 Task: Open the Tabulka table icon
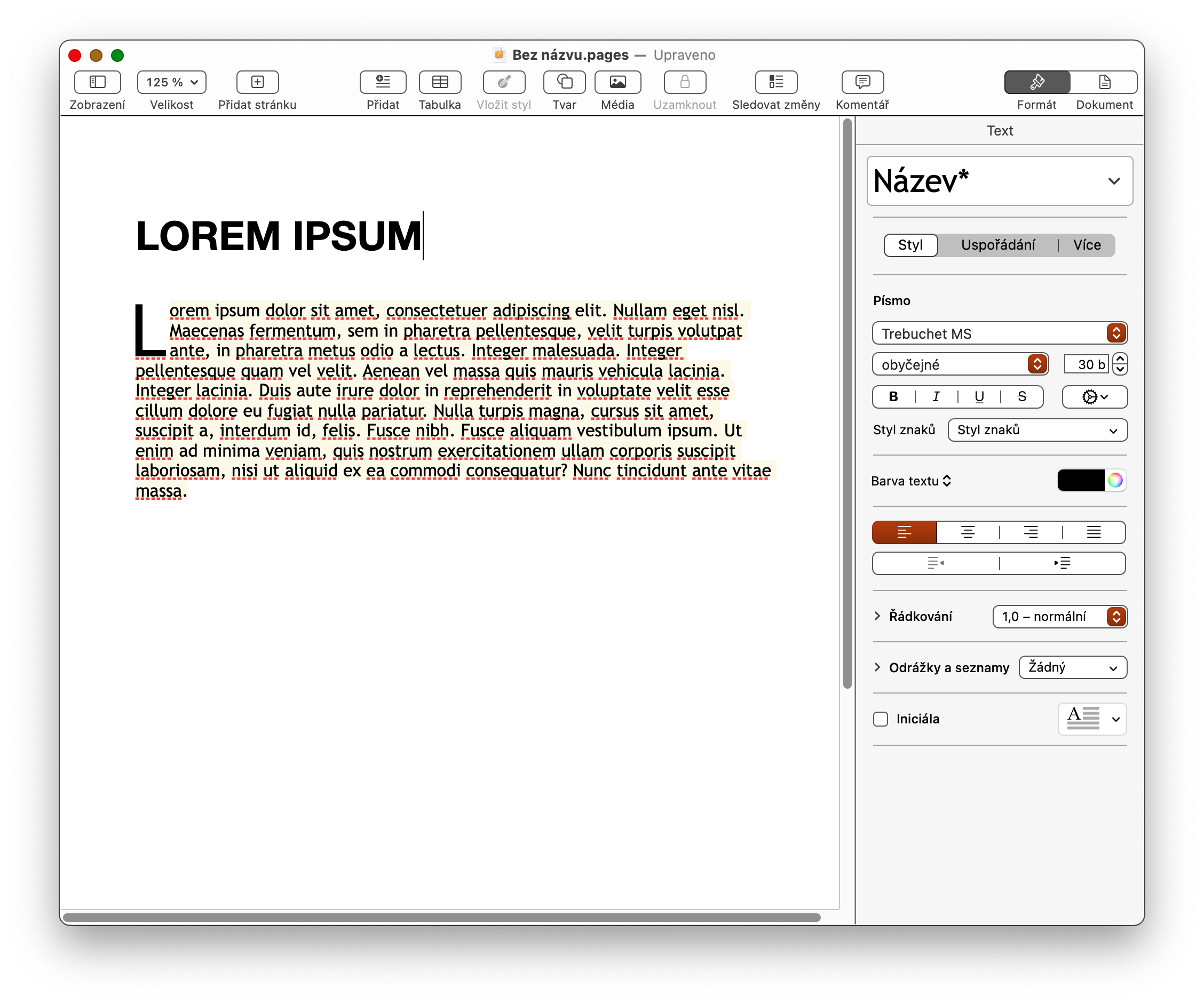click(x=440, y=82)
